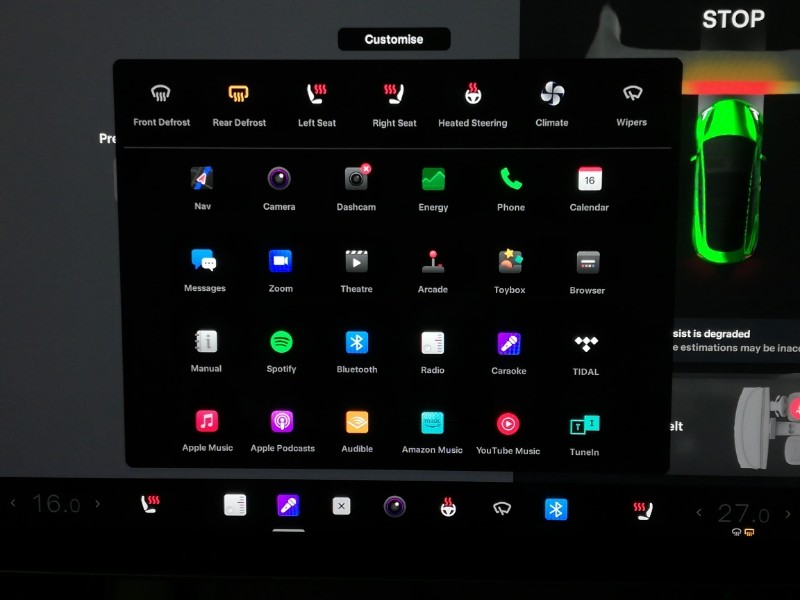Launch the Toybox app

coord(510,262)
